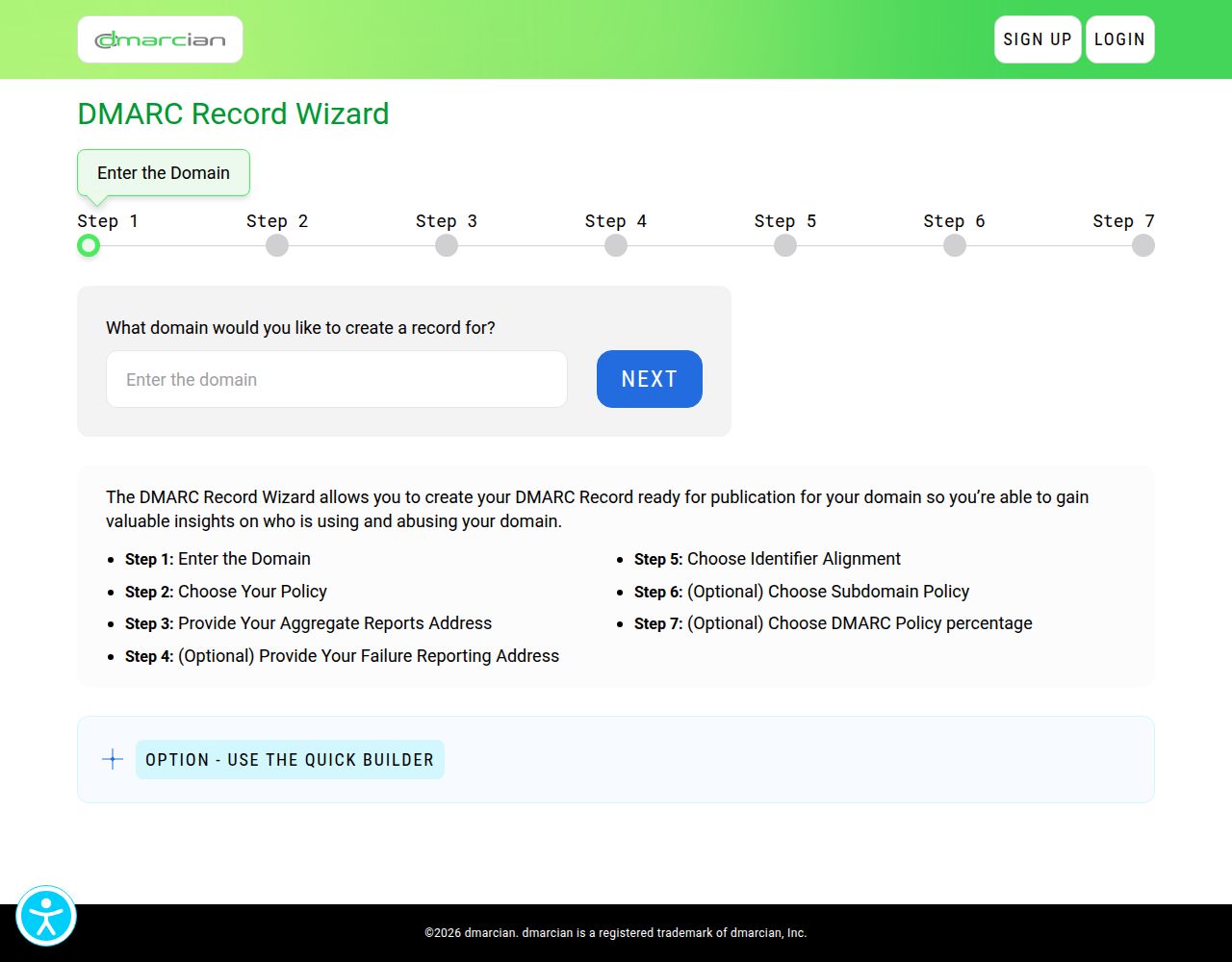The height and width of the screenshot is (962, 1232).
Task: Click the domain question label text
Action: (x=300, y=328)
